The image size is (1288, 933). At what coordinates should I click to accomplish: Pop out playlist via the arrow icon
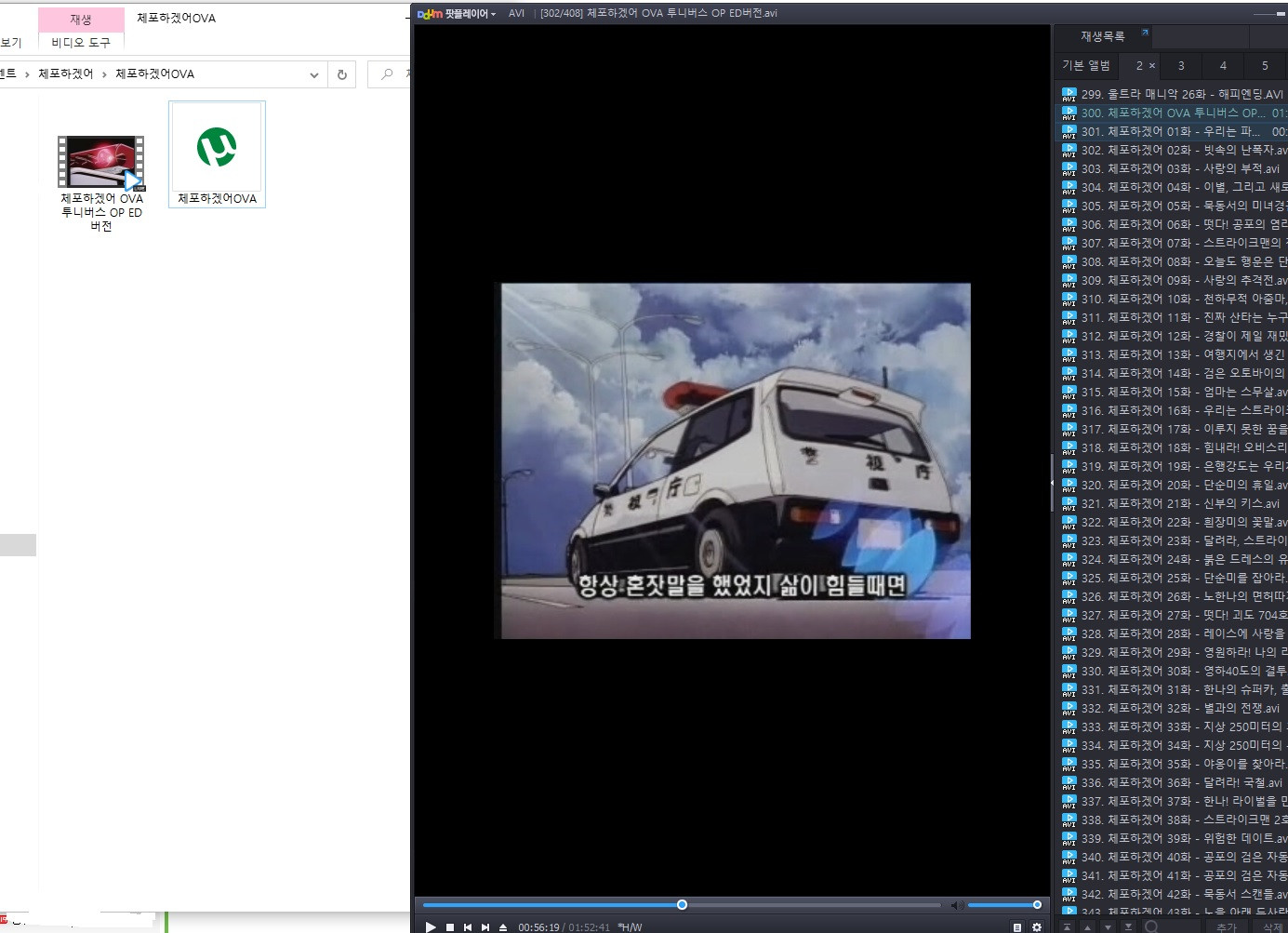pyautogui.click(x=1145, y=33)
